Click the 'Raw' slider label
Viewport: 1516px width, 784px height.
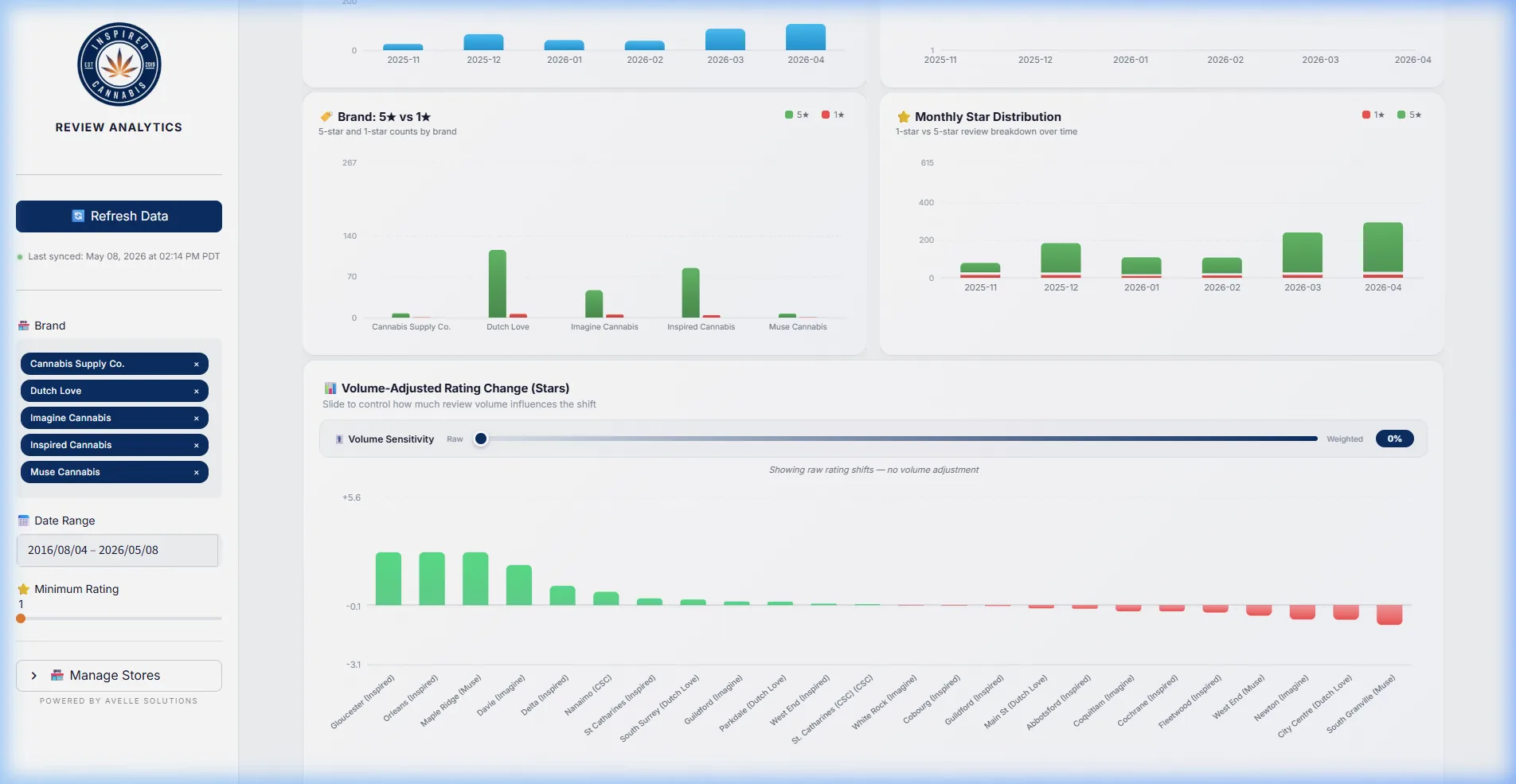(455, 439)
